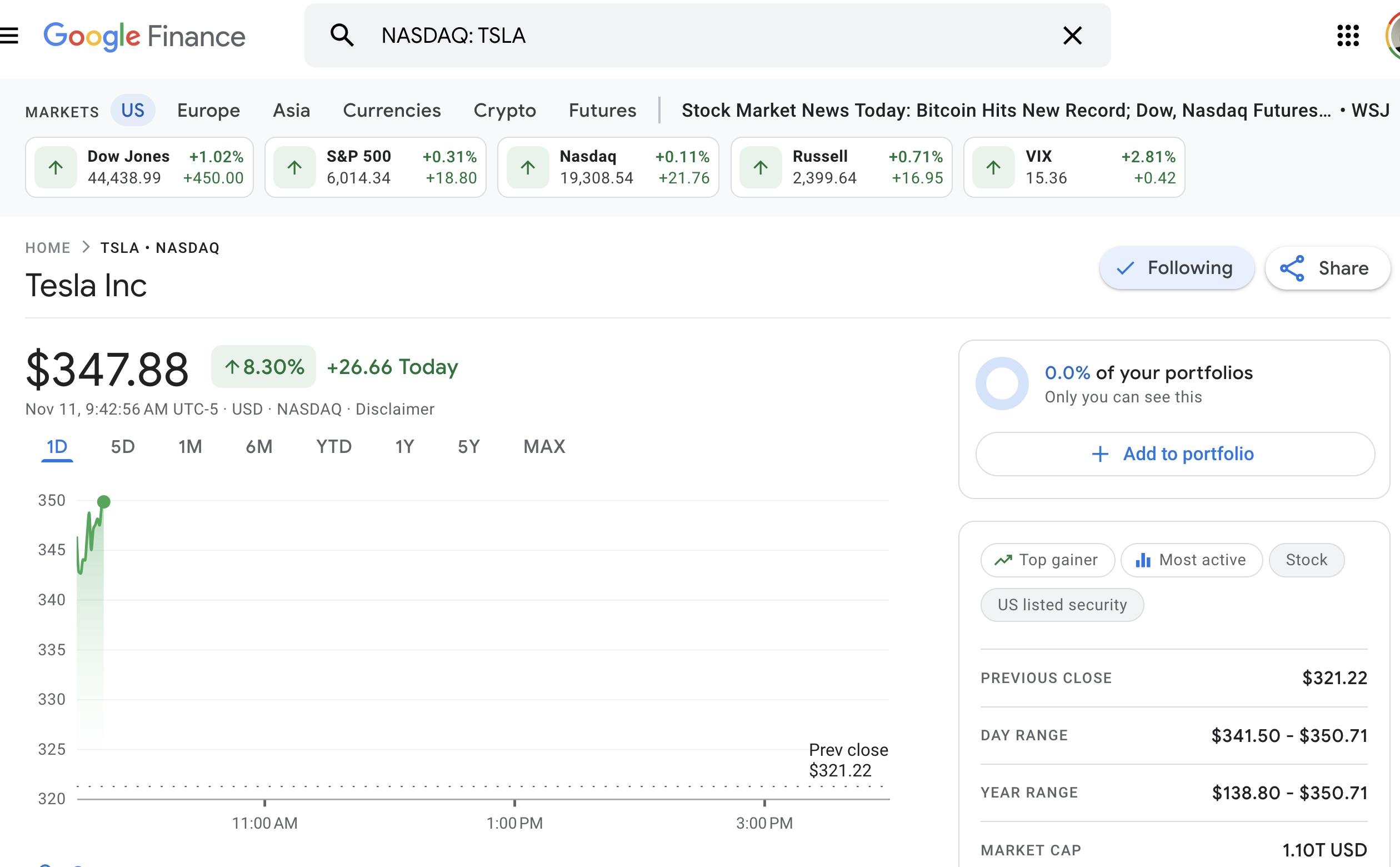Select the 1M chart range
The image size is (1400, 867).
(x=190, y=447)
